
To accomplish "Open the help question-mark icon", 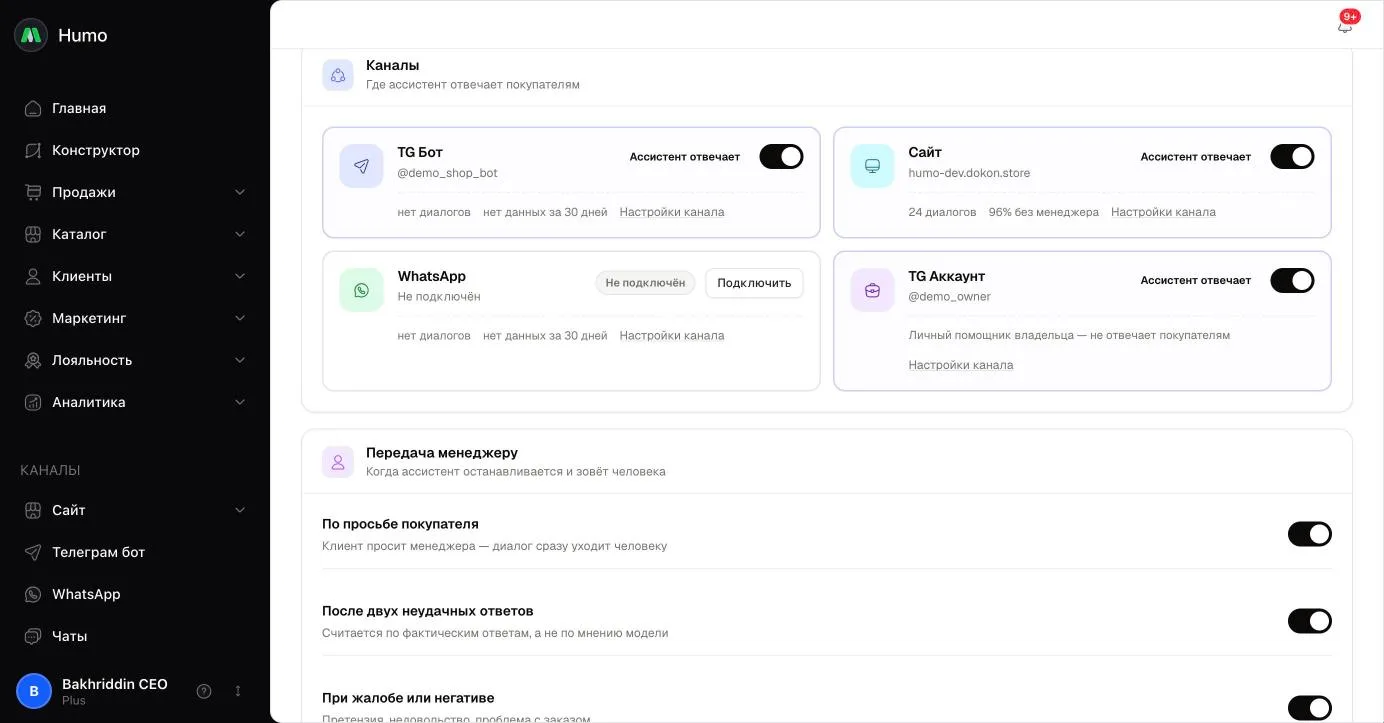I will (204, 691).
